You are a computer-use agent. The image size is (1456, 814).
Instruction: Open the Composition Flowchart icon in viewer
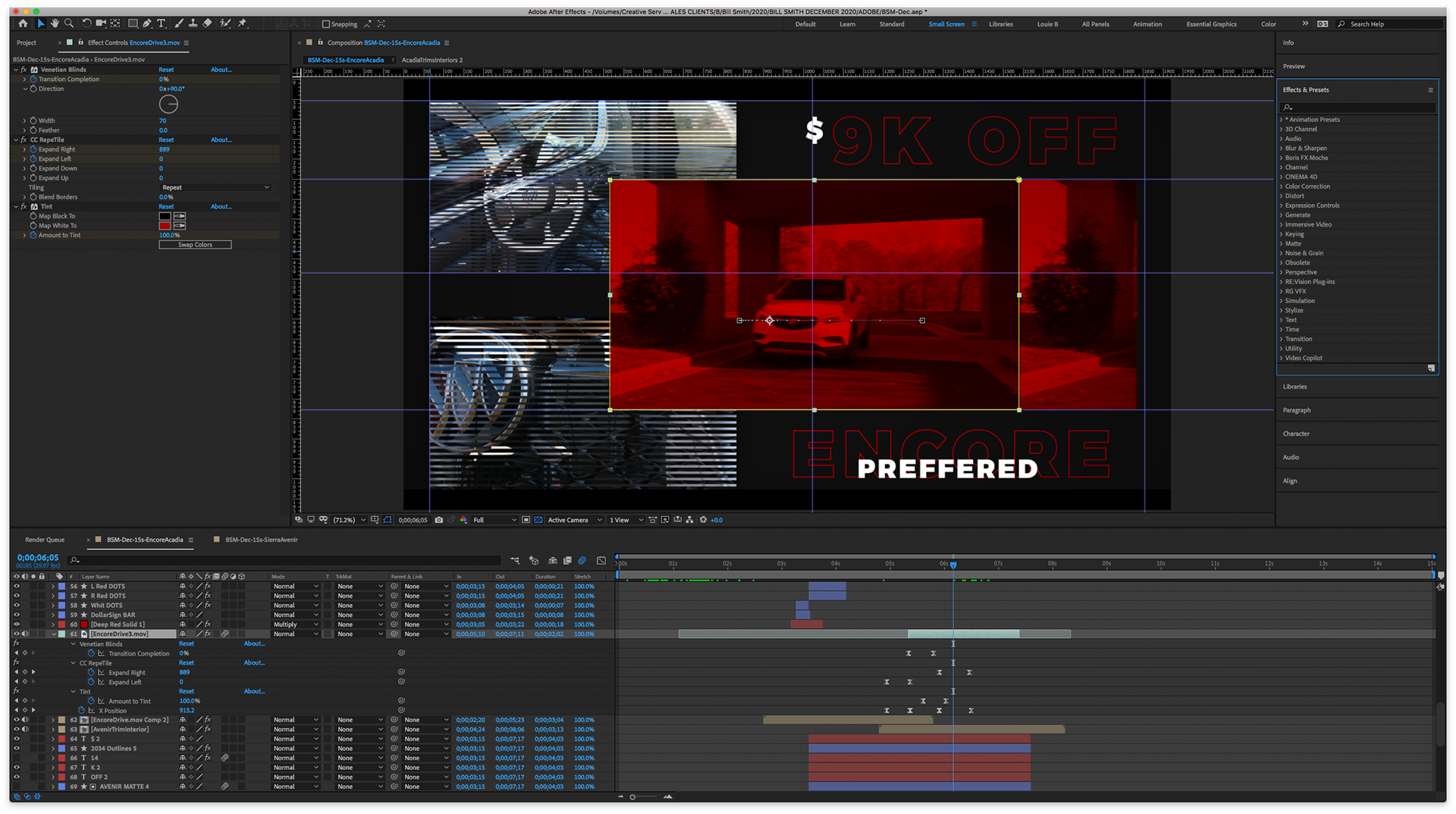689,520
